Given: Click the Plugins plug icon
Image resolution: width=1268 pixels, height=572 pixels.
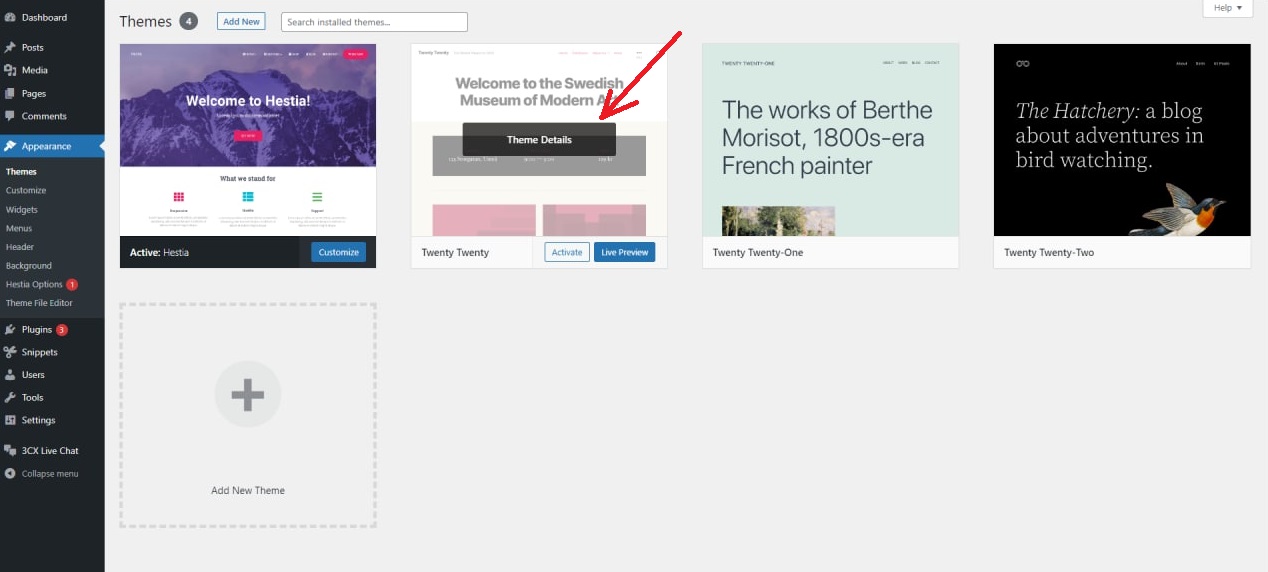Looking at the screenshot, I should pyautogui.click(x=10, y=329).
